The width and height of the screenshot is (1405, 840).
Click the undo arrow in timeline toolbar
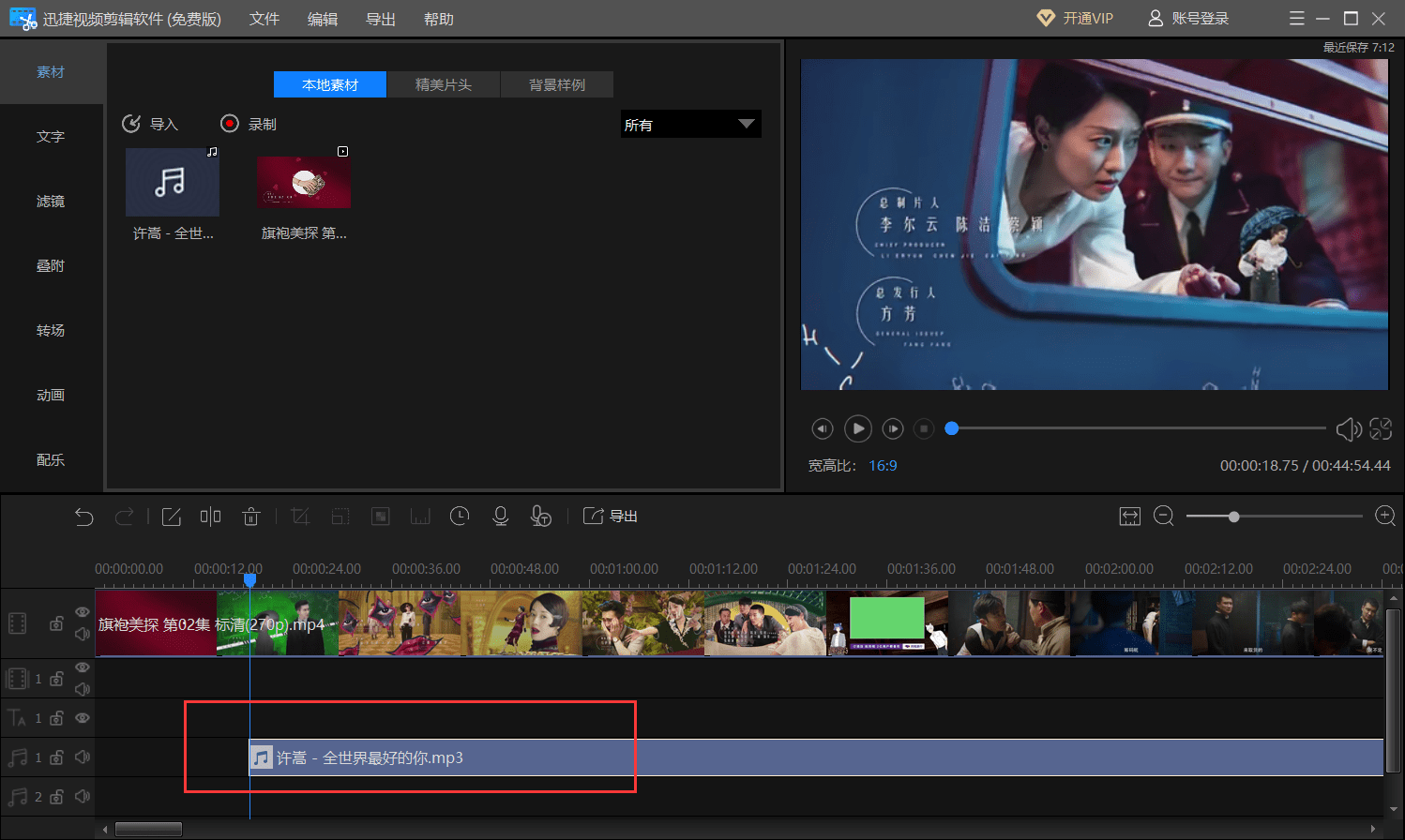tap(84, 517)
